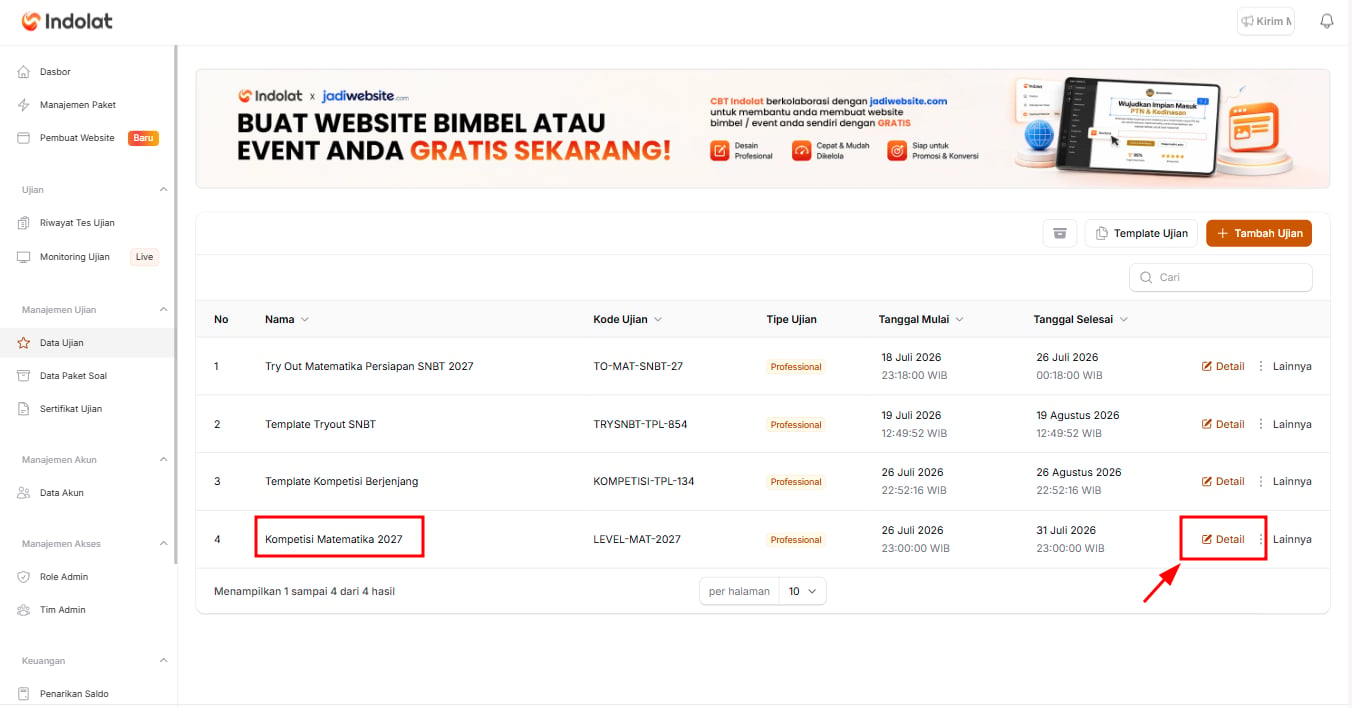The image size is (1352, 708).
Task: Click three-dot icon for Try Out Matematika row
Action: (1261, 366)
